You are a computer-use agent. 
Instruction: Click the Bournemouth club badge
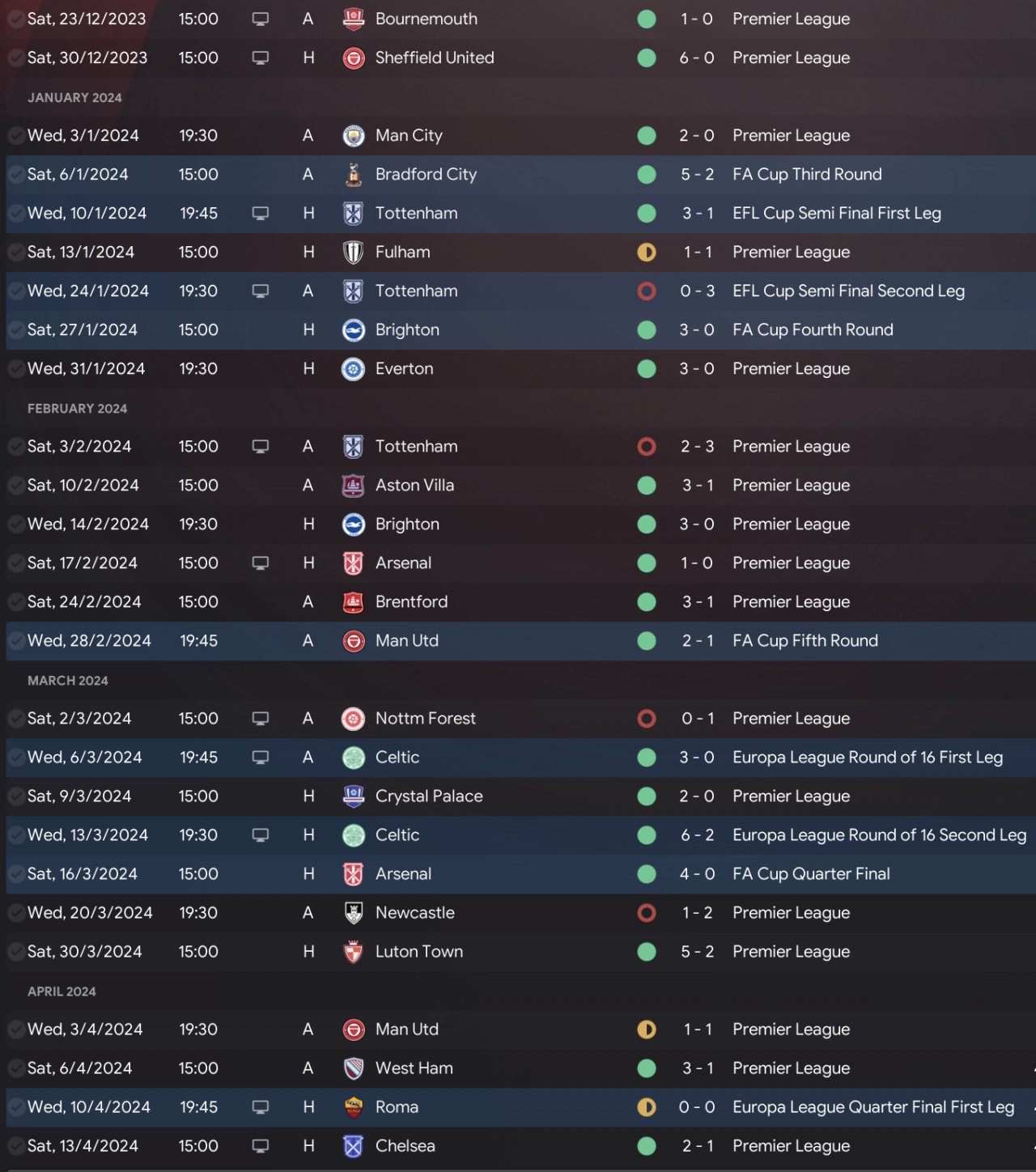[x=354, y=19]
